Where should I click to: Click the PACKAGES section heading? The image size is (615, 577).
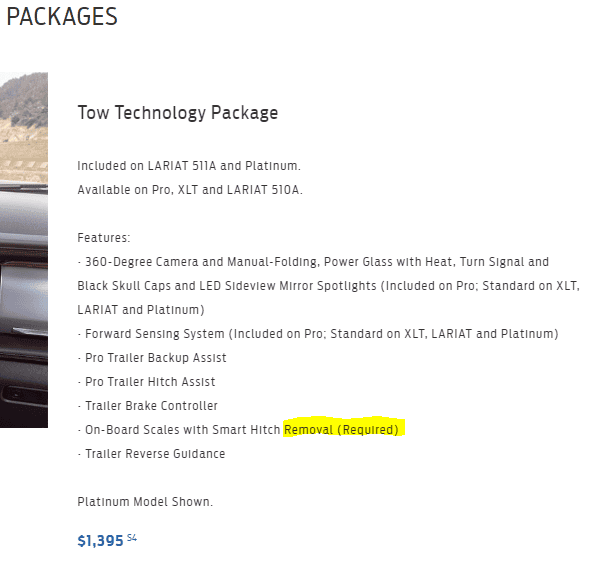click(x=62, y=17)
